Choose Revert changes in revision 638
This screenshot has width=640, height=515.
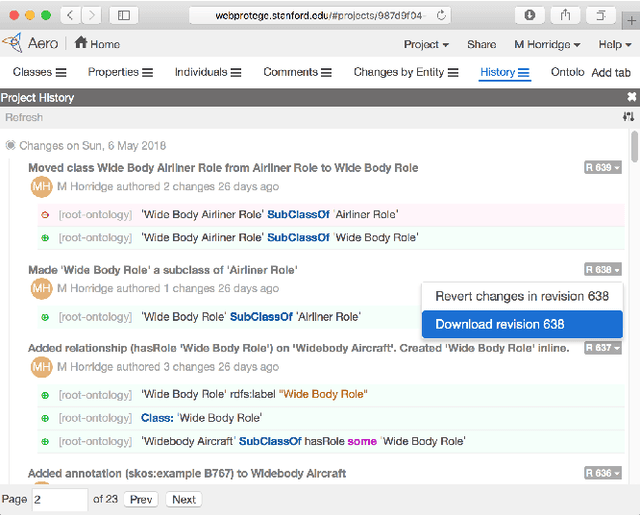521,296
